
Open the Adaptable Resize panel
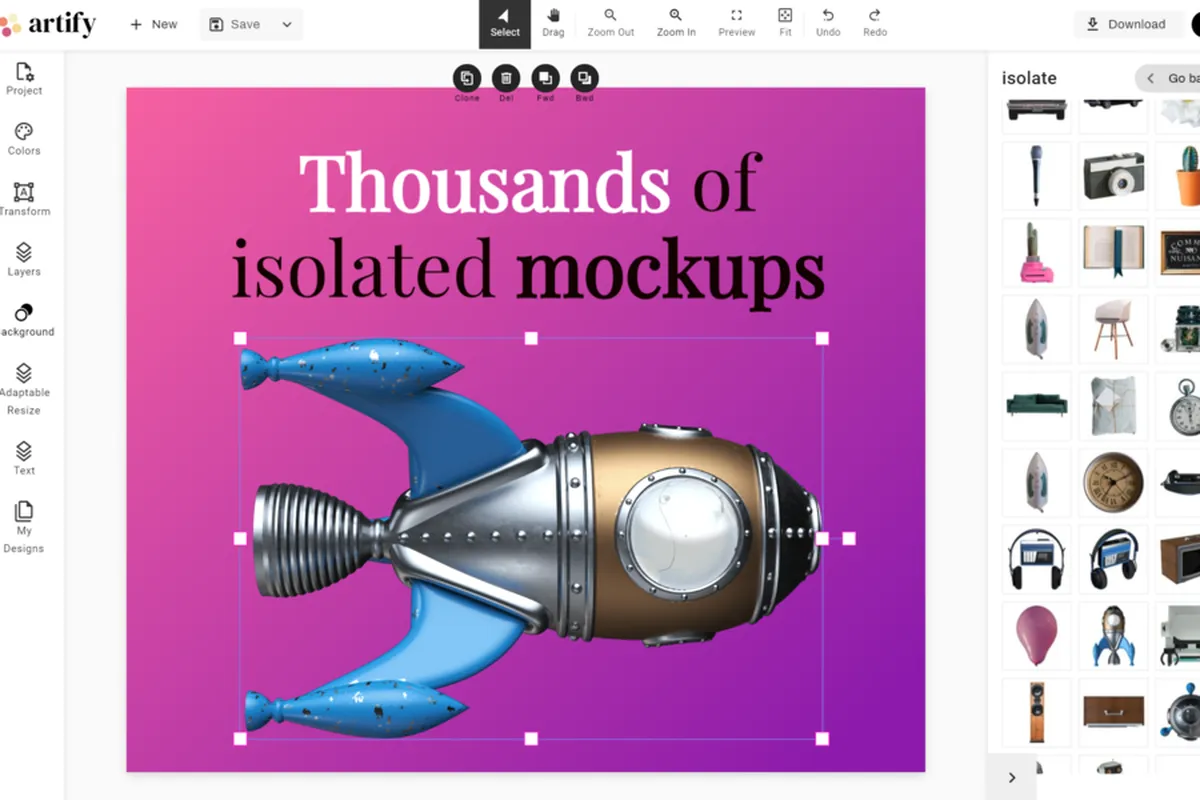coord(24,389)
